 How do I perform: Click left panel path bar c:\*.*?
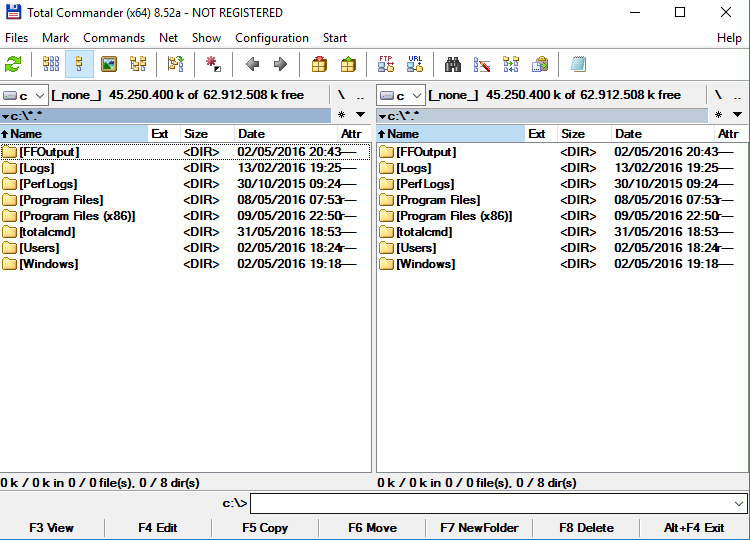click(x=165, y=115)
